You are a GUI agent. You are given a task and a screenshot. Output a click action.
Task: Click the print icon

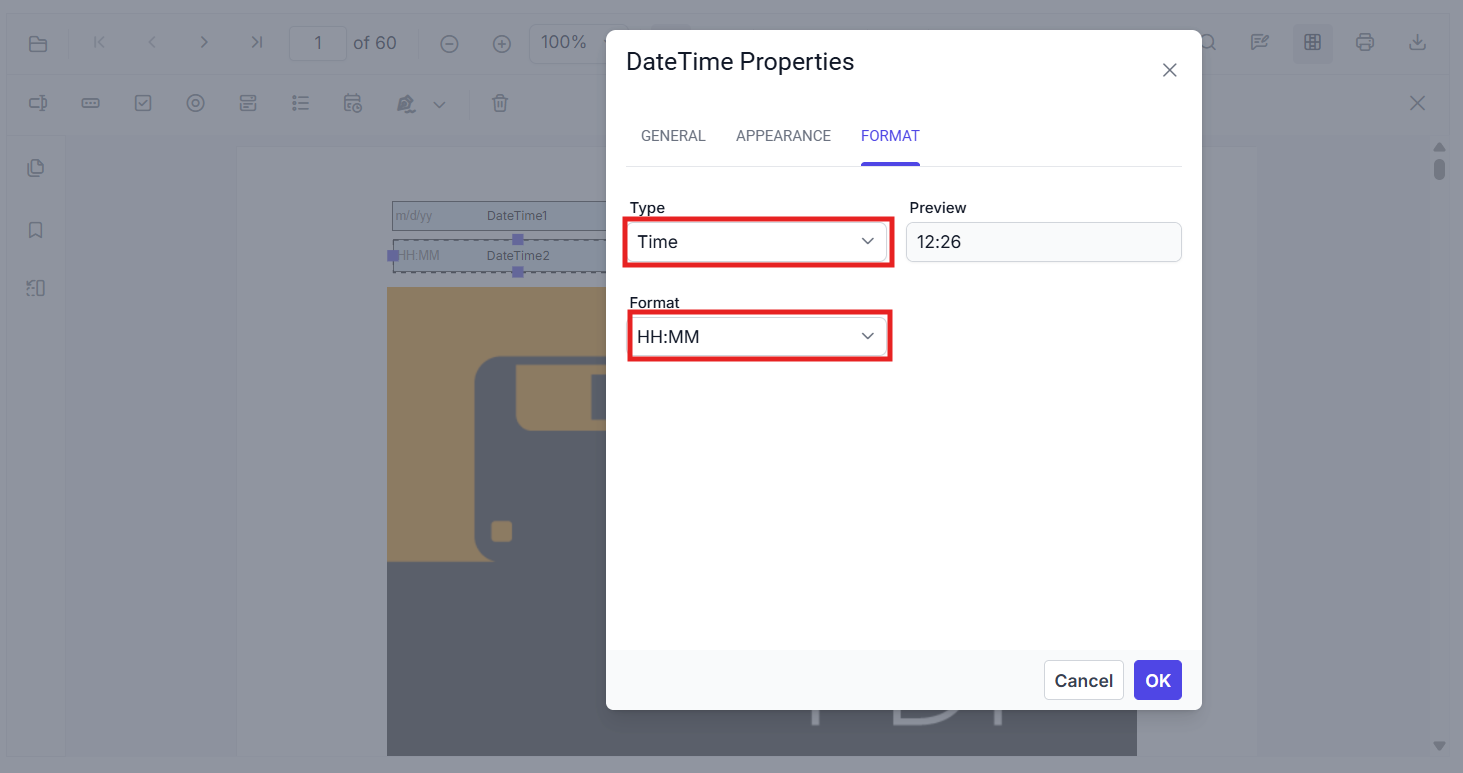tap(1365, 42)
